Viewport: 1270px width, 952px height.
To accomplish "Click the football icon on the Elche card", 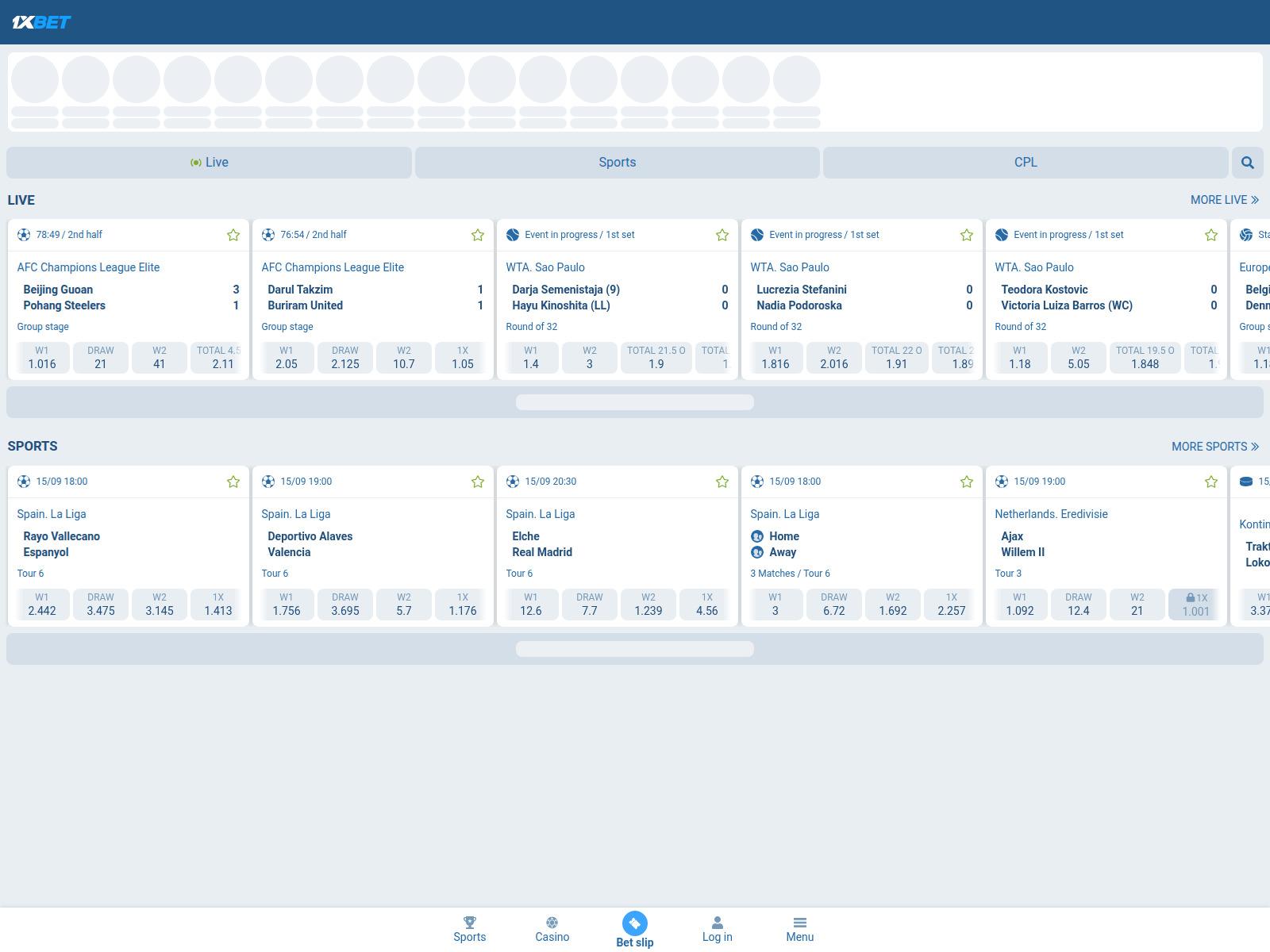I will 513,482.
